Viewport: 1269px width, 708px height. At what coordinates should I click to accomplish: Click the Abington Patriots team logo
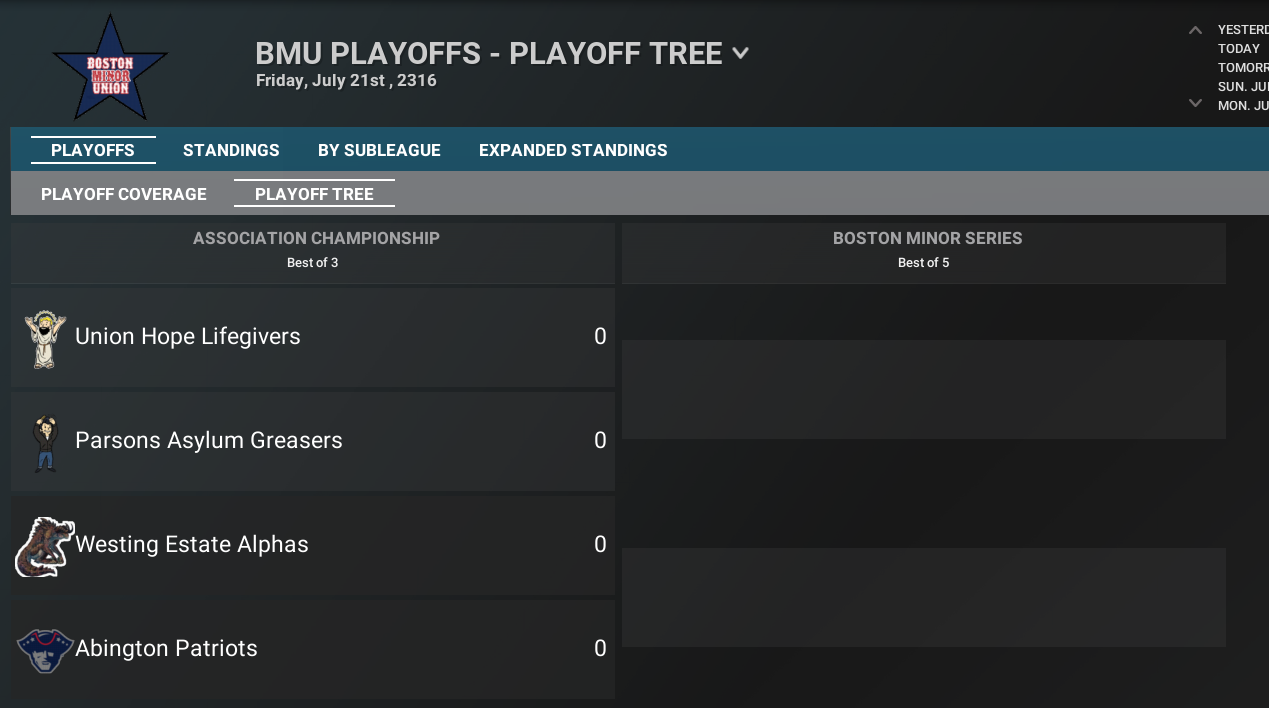click(x=45, y=650)
